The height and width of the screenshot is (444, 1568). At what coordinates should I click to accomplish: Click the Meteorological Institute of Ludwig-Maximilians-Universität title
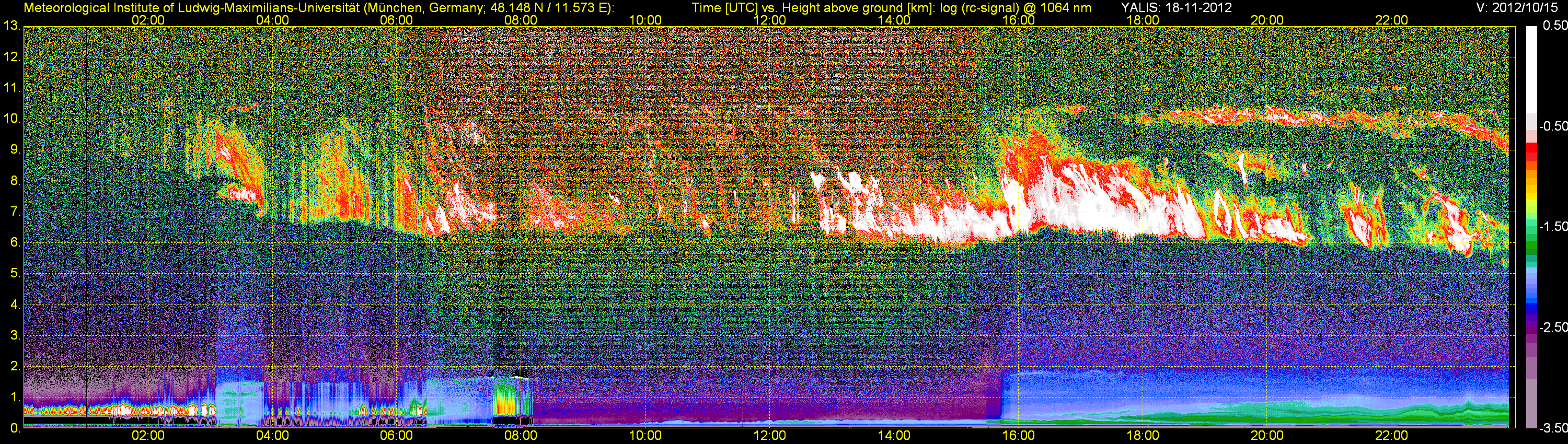point(318,8)
